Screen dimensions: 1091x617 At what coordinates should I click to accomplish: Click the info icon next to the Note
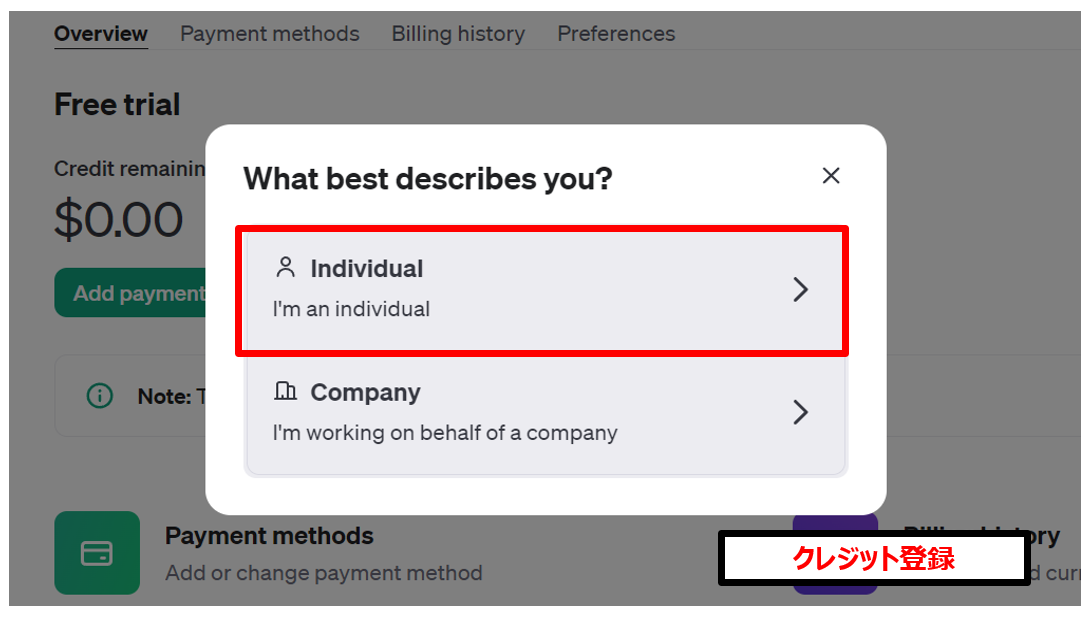[x=99, y=395]
